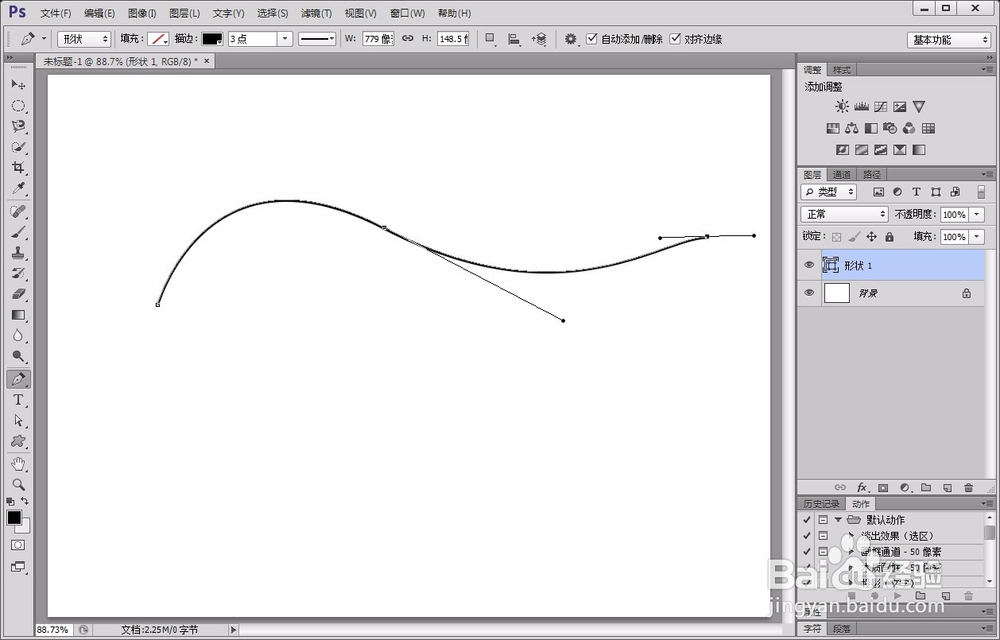Hide the 形状 1 layer visibility eye

[809, 265]
